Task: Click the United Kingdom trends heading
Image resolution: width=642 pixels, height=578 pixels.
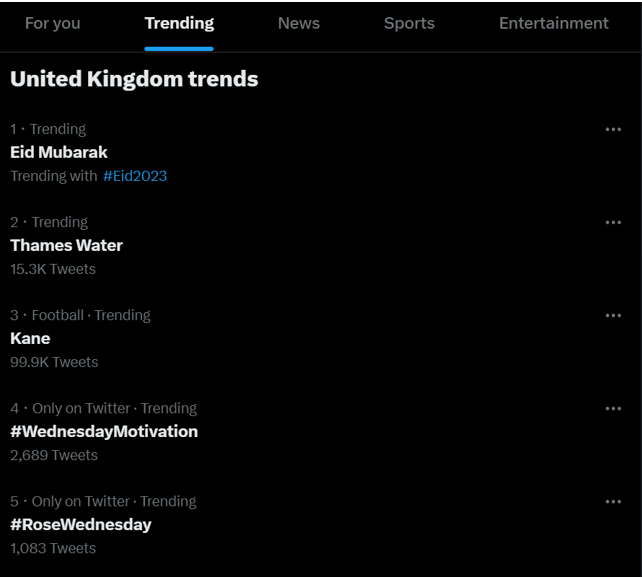Action: pyautogui.click(x=134, y=79)
